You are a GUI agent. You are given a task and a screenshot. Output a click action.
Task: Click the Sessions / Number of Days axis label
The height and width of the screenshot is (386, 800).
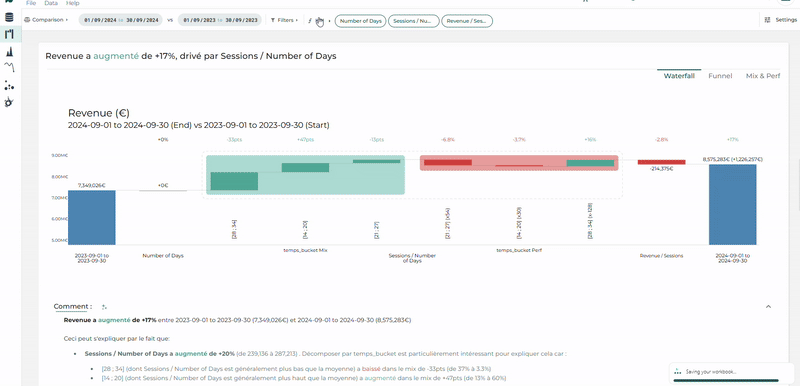pos(412,258)
